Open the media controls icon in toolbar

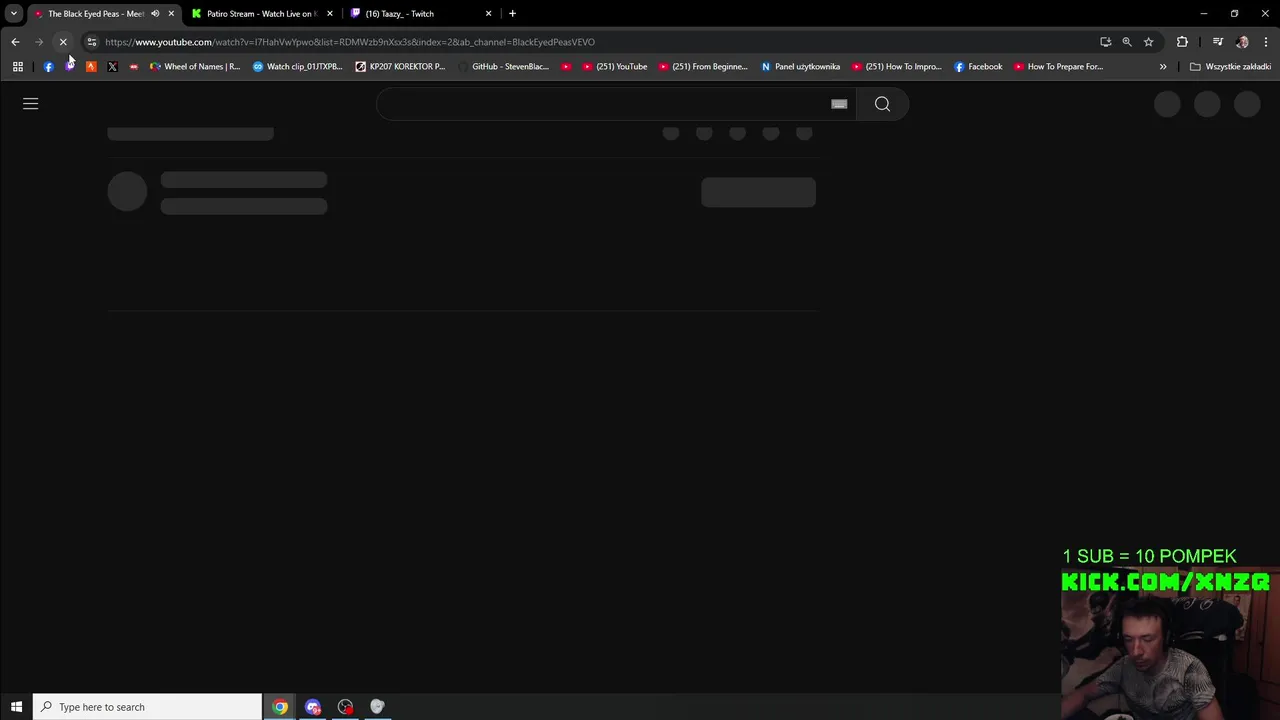pyautogui.click(x=1217, y=42)
